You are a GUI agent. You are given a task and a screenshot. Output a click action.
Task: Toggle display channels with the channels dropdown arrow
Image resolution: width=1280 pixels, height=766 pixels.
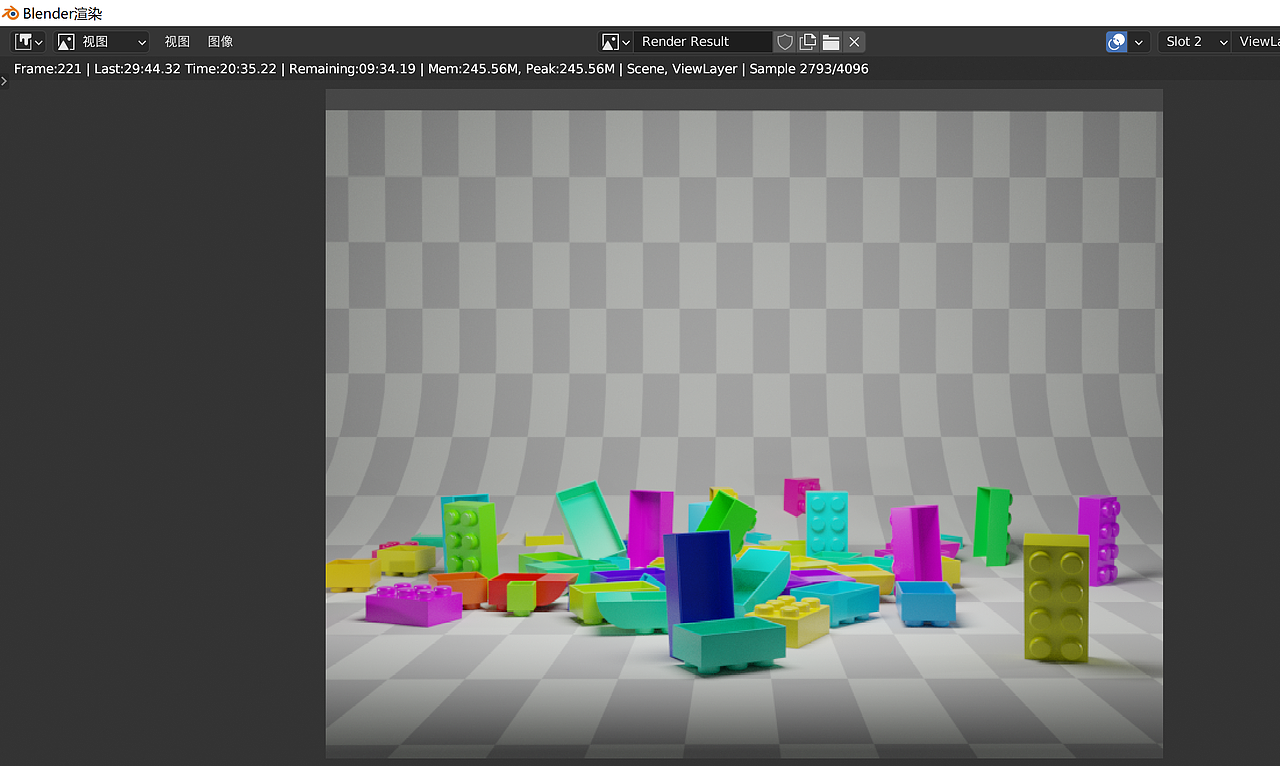(x=1138, y=41)
